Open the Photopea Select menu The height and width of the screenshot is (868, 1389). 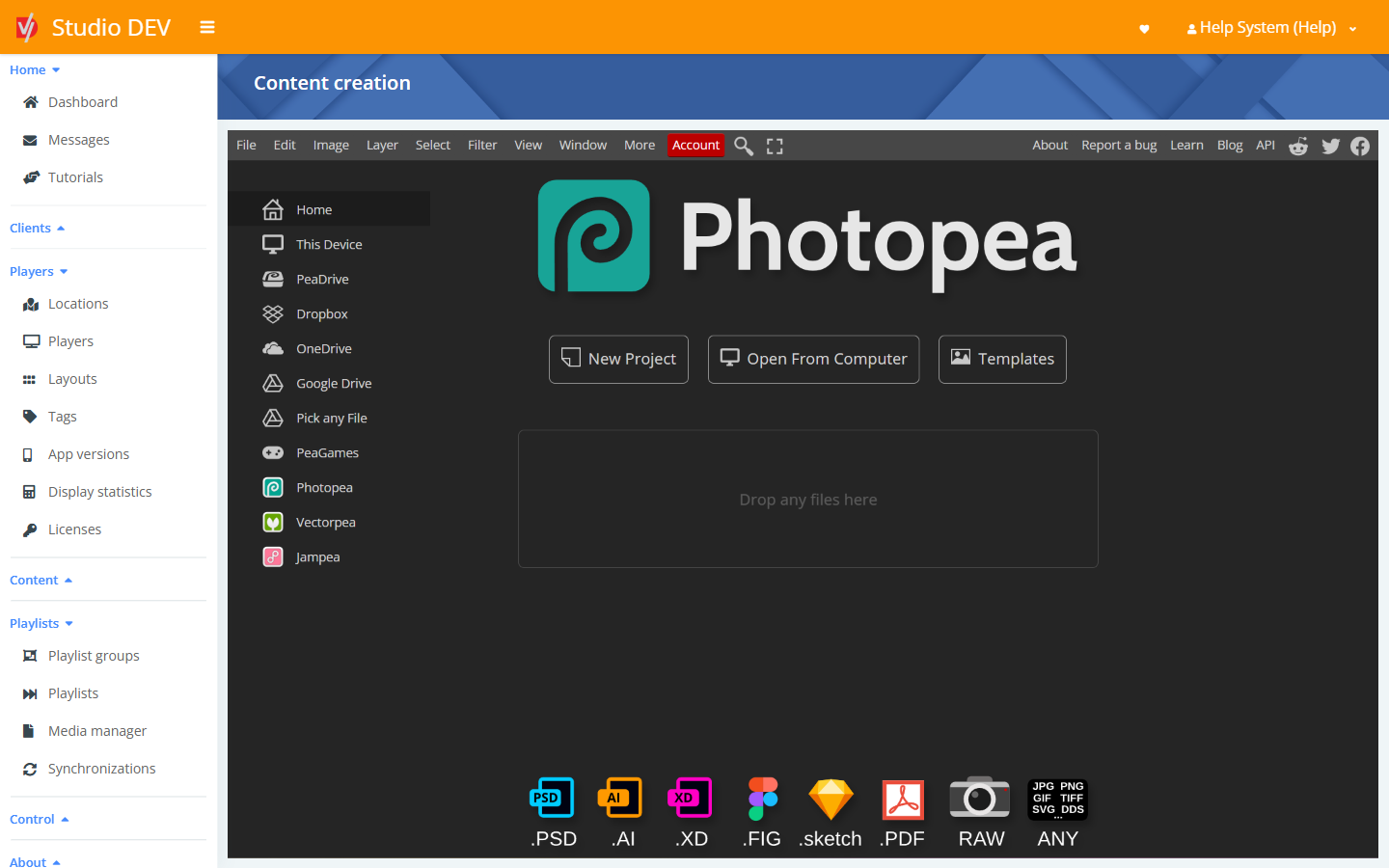click(x=433, y=145)
